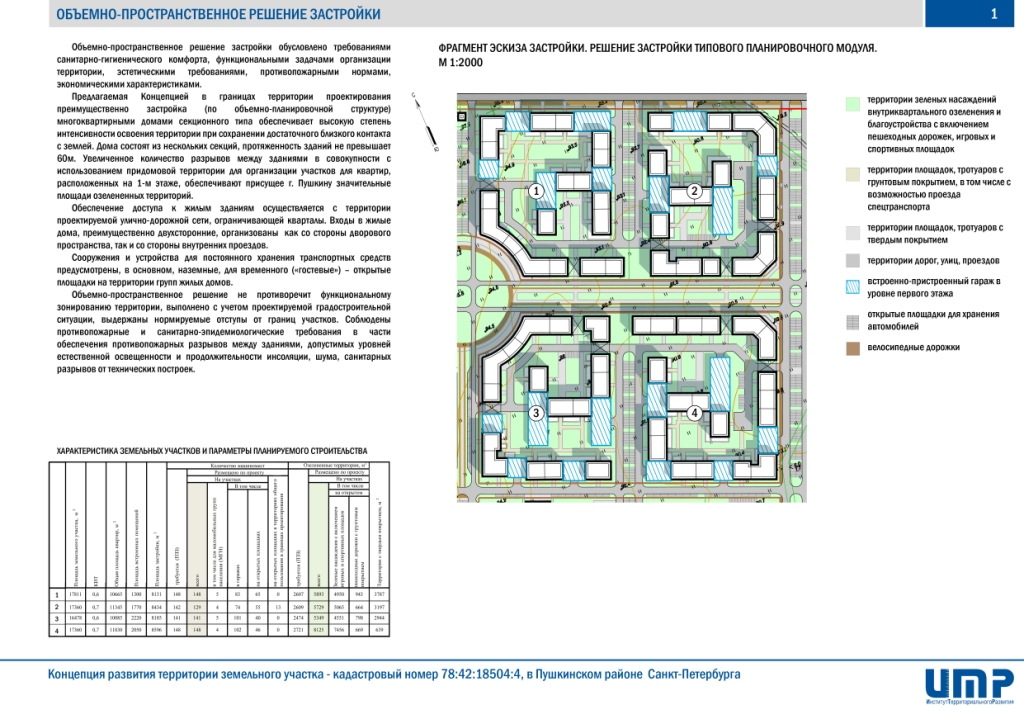Click legend text 'открытые площадки для хранения автомобилей'
The width and height of the screenshot is (1024, 724).
tap(933, 321)
